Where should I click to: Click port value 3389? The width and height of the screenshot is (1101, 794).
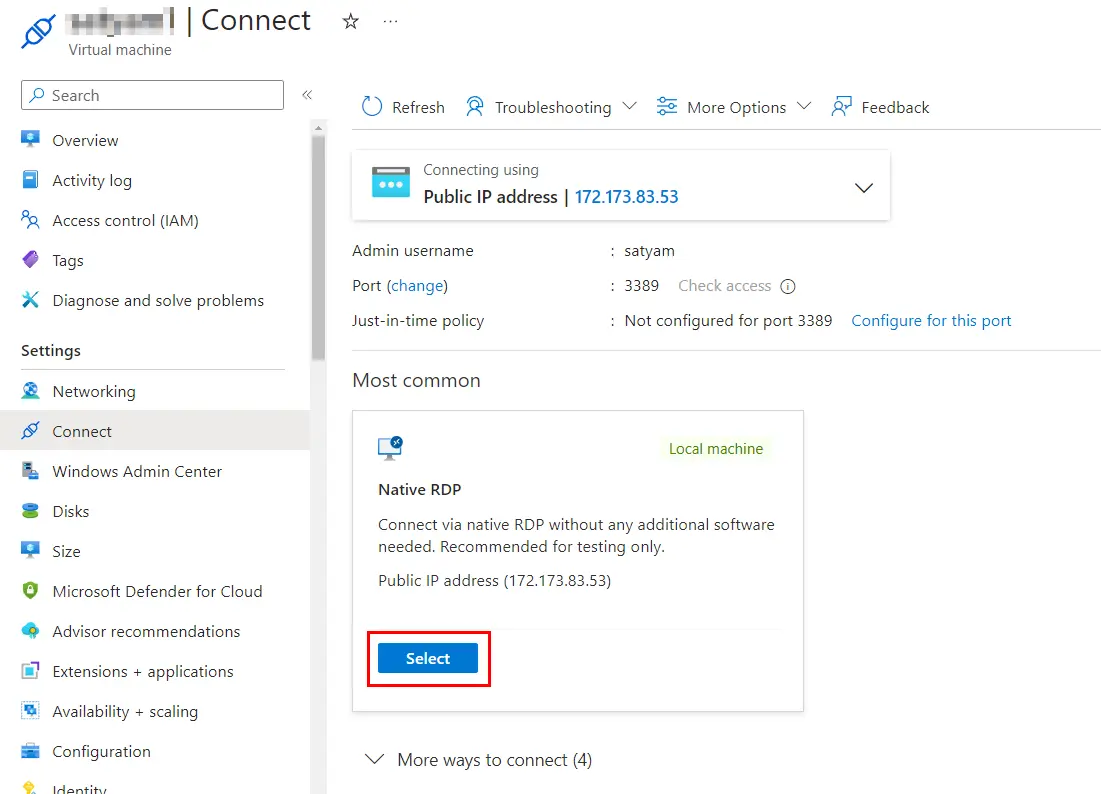pyautogui.click(x=642, y=286)
